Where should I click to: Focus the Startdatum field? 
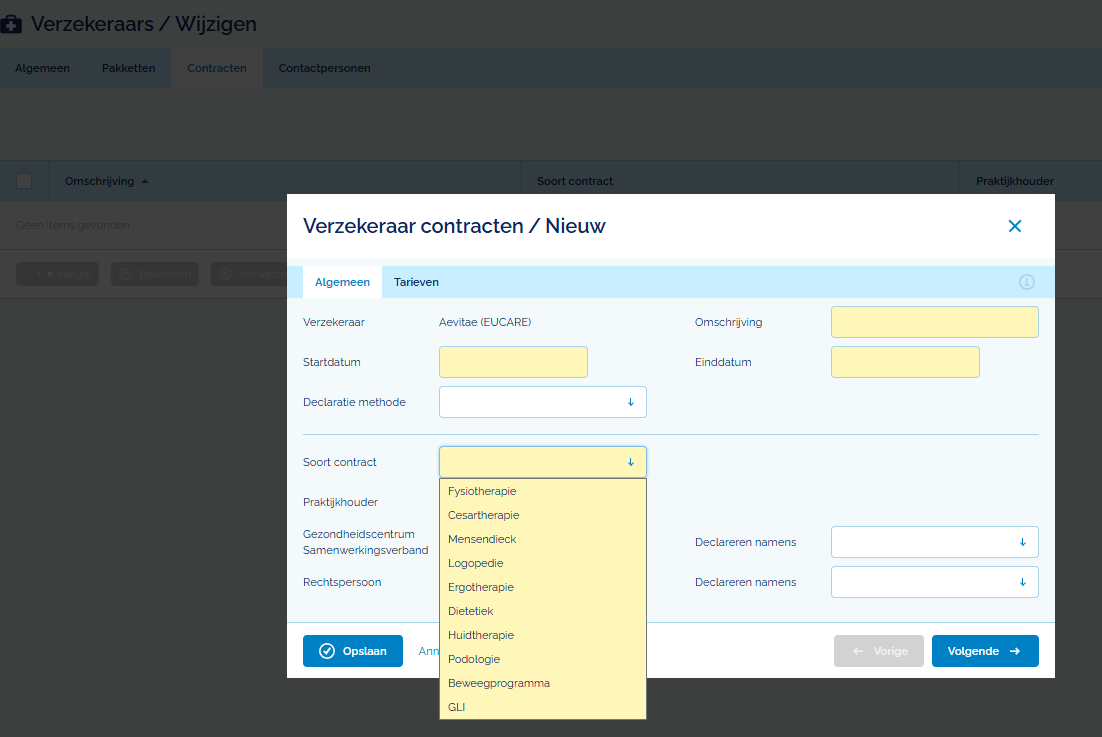click(513, 362)
